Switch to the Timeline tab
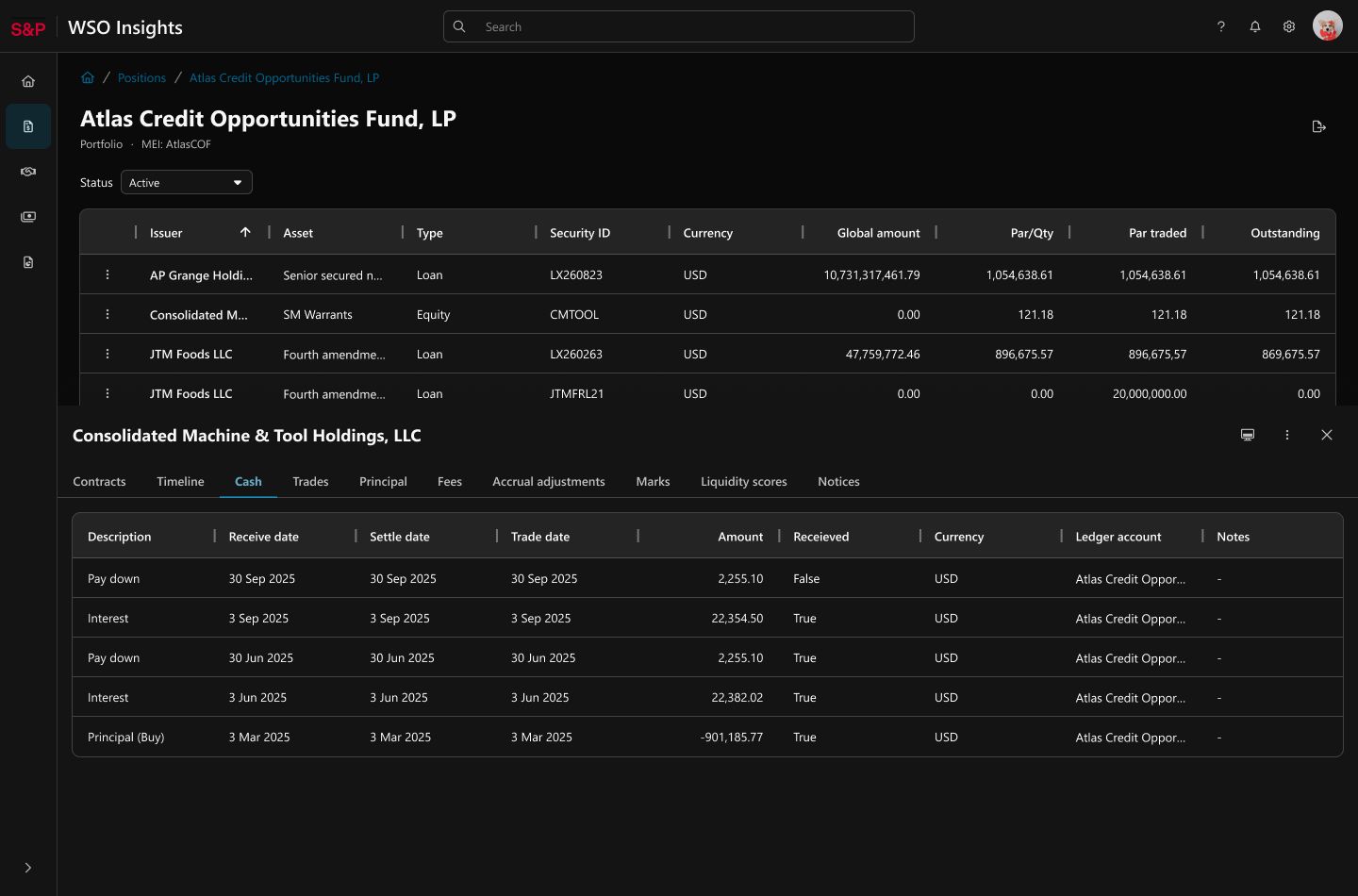 click(x=180, y=482)
